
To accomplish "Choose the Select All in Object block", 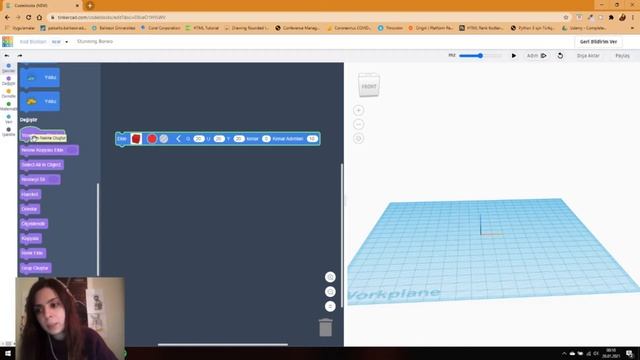I will pos(41,165).
